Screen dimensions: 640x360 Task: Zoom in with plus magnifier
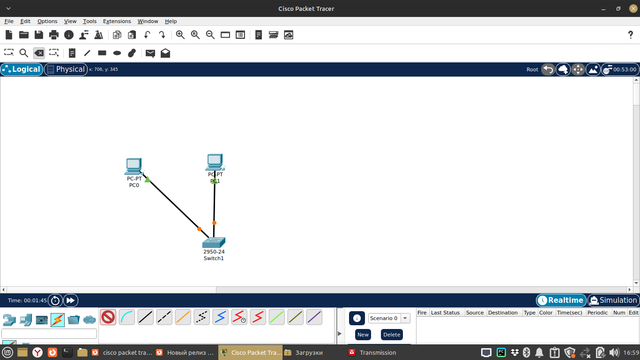[180, 35]
